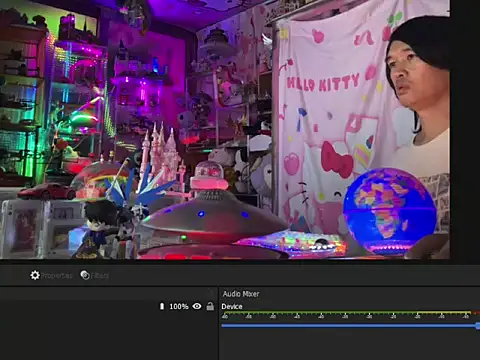Click the Properties text label
Image resolution: width=480 pixels, height=360 pixels.
click(x=56, y=276)
